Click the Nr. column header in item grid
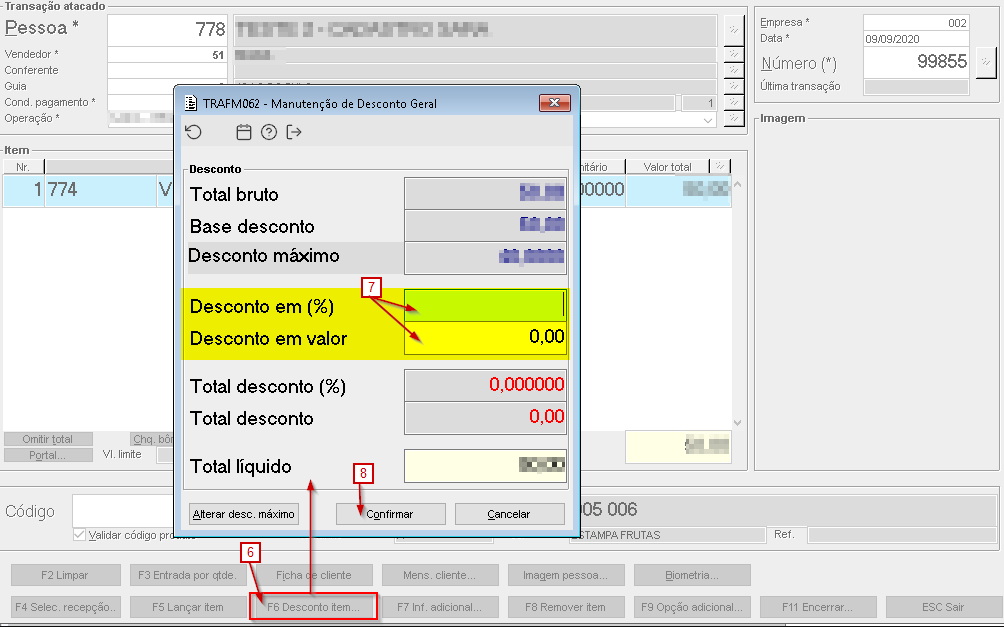The width and height of the screenshot is (1004, 627). click(x=23, y=167)
